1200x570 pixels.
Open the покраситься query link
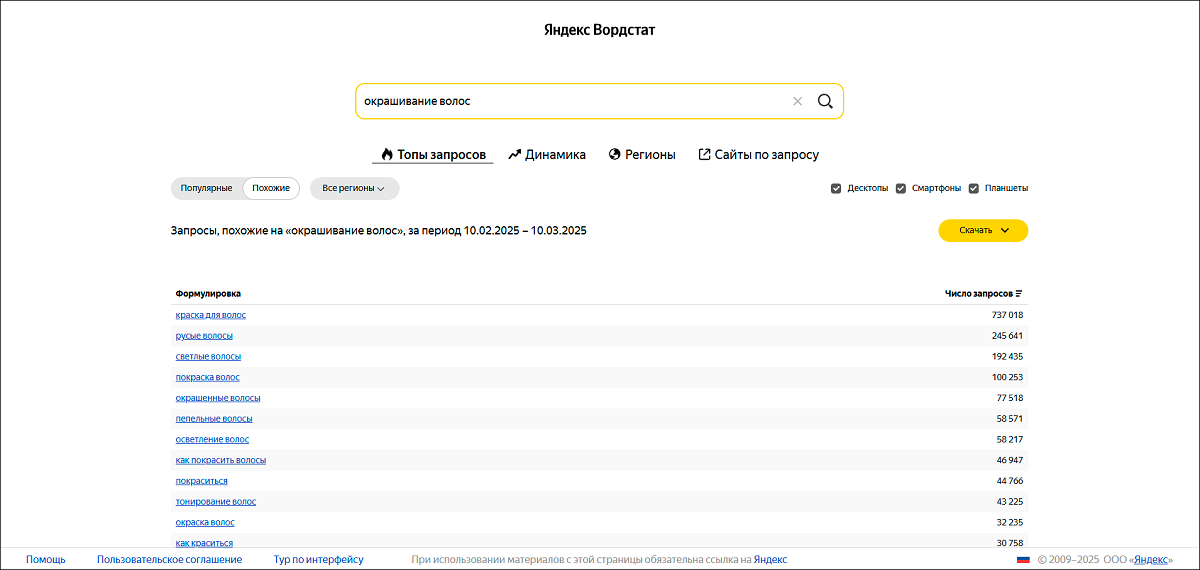point(201,481)
